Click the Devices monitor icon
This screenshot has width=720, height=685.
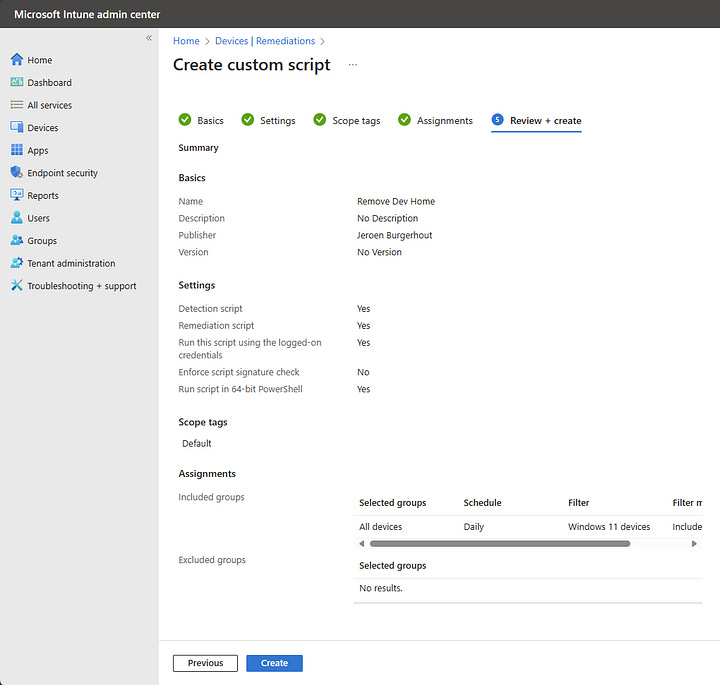tap(17, 127)
